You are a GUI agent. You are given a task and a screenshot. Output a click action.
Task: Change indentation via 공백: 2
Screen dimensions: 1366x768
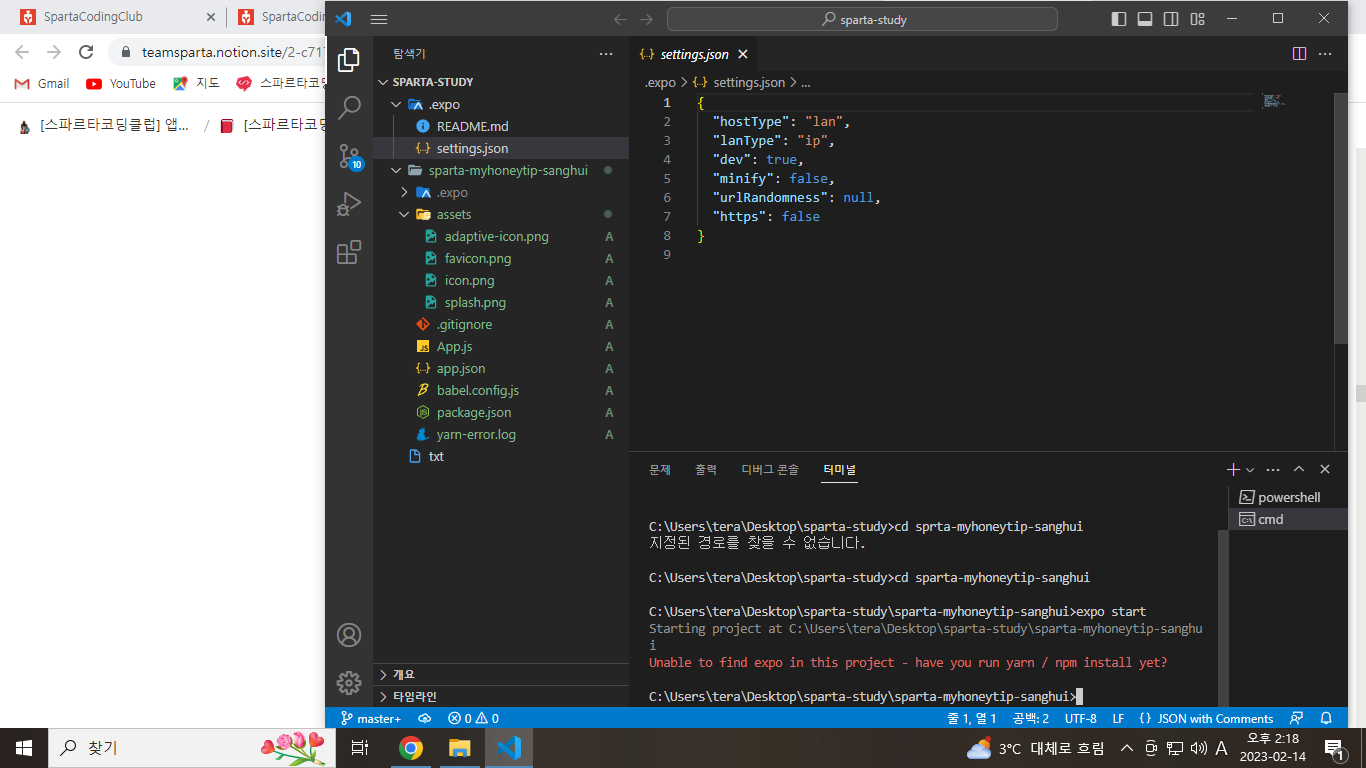point(1031,718)
